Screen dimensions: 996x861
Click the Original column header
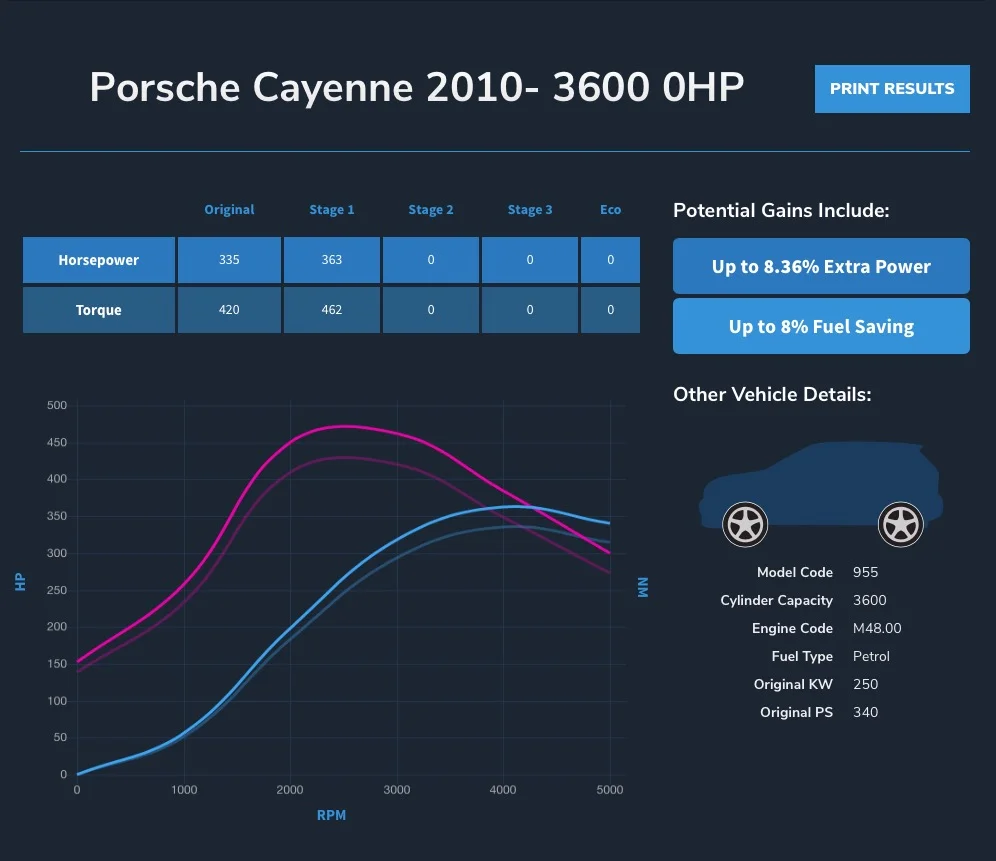click(229, 210)
